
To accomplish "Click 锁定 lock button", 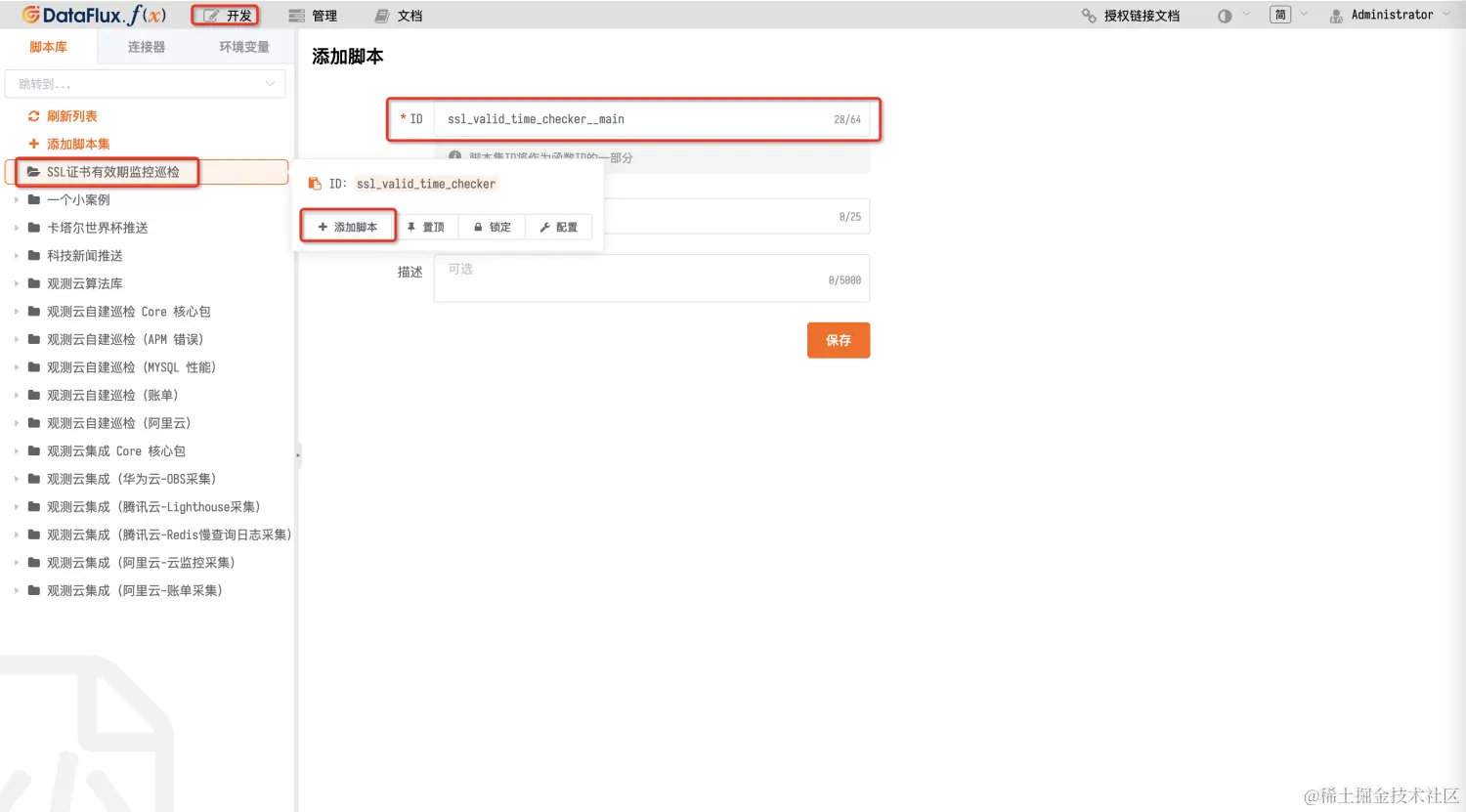I will click(x=493, y=227).
